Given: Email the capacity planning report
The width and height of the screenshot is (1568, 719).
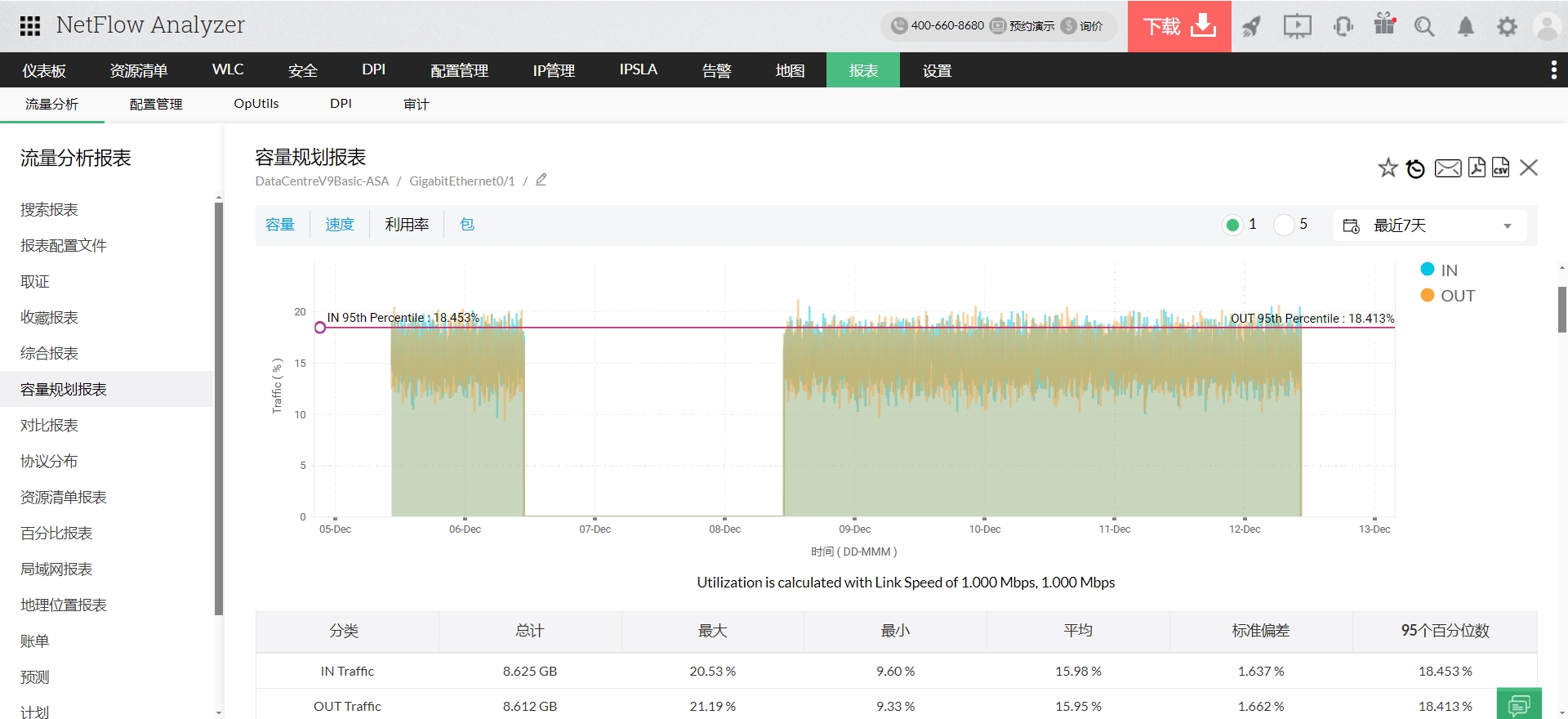Looking at the screenshot, I should tap(1447, 168).
